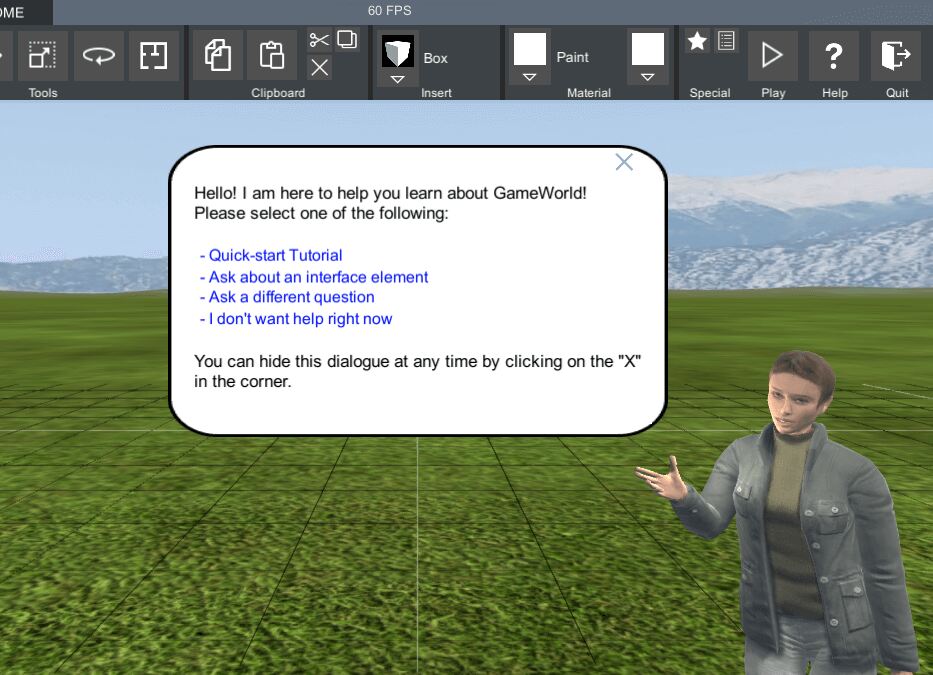This screenshot has width=933, height=675.
Task: Click the Quit exit-door icon
Action: click(x=896, y=55)
